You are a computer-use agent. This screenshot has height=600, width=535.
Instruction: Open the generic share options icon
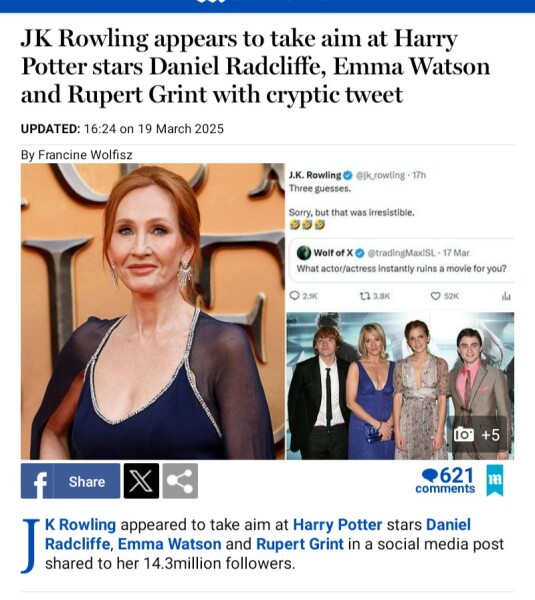click(x=180, y=481)
